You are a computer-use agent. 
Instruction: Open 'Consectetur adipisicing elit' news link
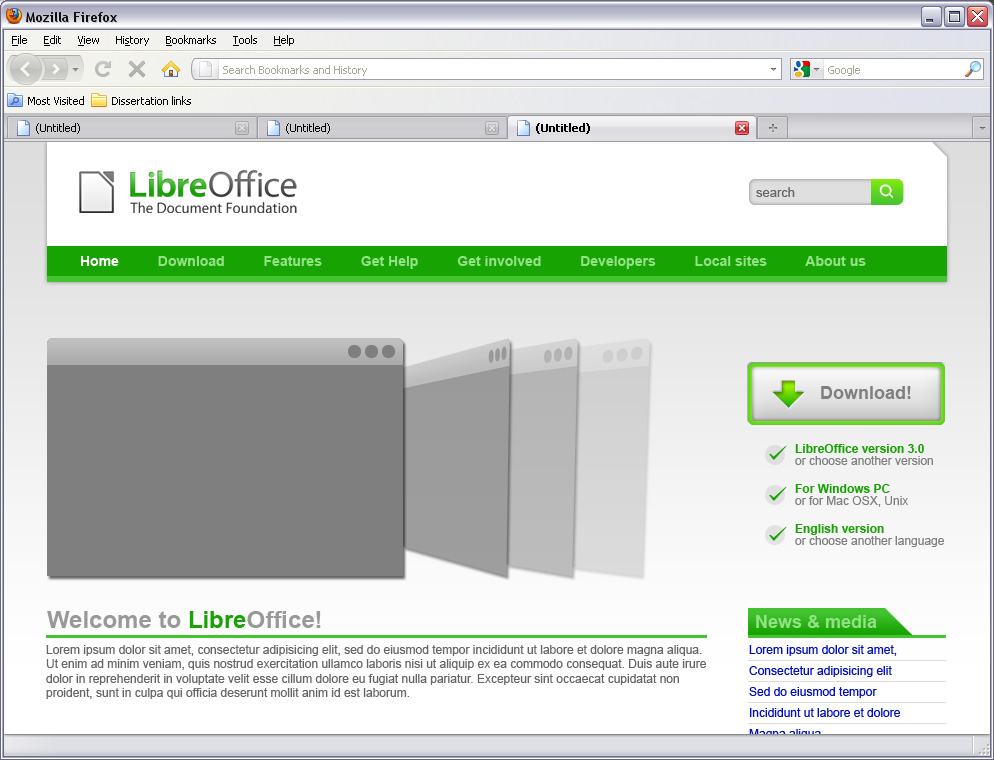coord(820,671)
